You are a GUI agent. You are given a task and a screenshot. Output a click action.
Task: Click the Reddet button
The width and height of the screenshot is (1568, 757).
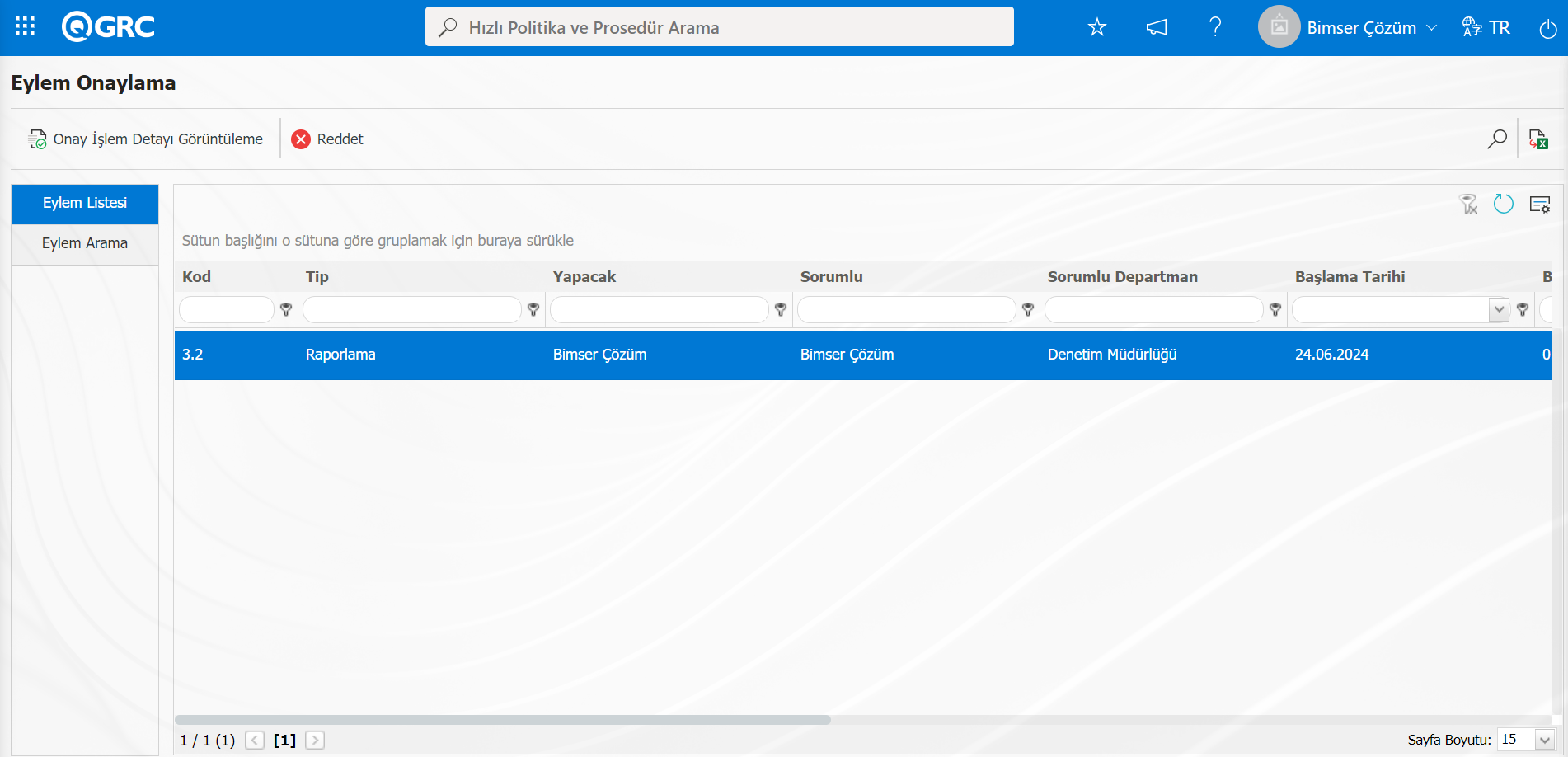coord(327,139)
